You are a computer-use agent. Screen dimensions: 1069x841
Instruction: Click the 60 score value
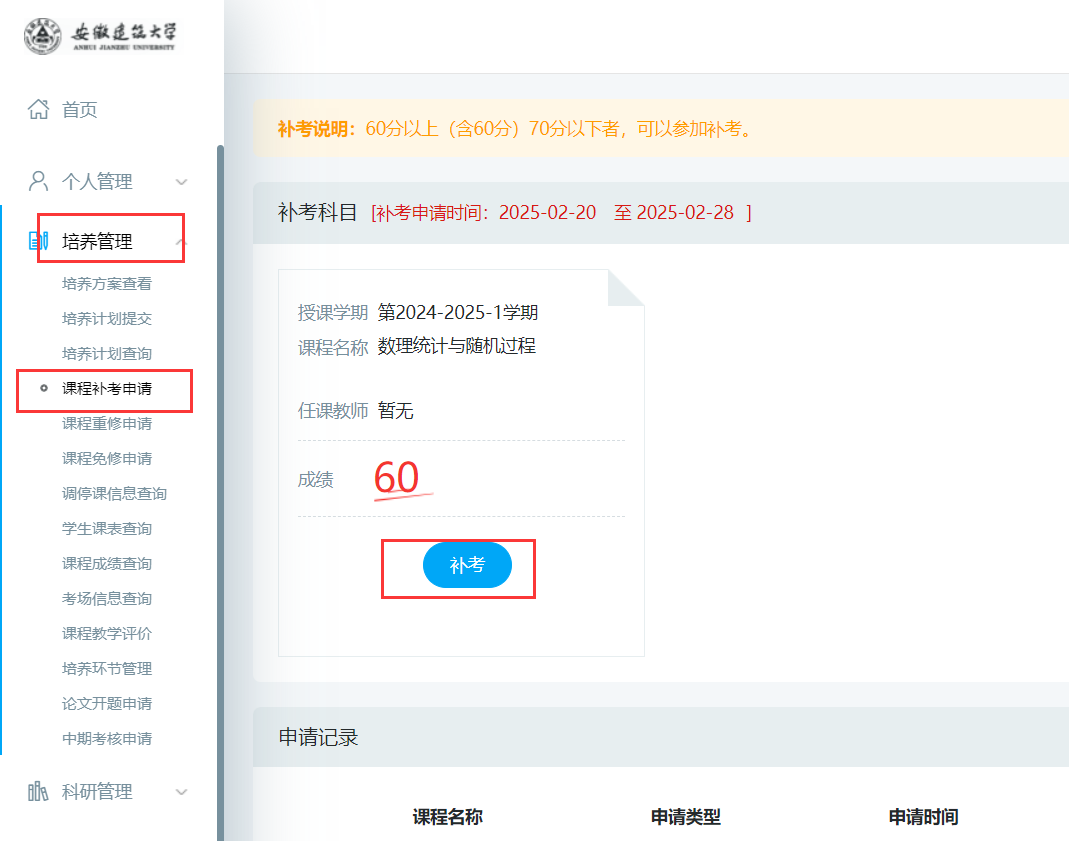[x=397, y=478]
